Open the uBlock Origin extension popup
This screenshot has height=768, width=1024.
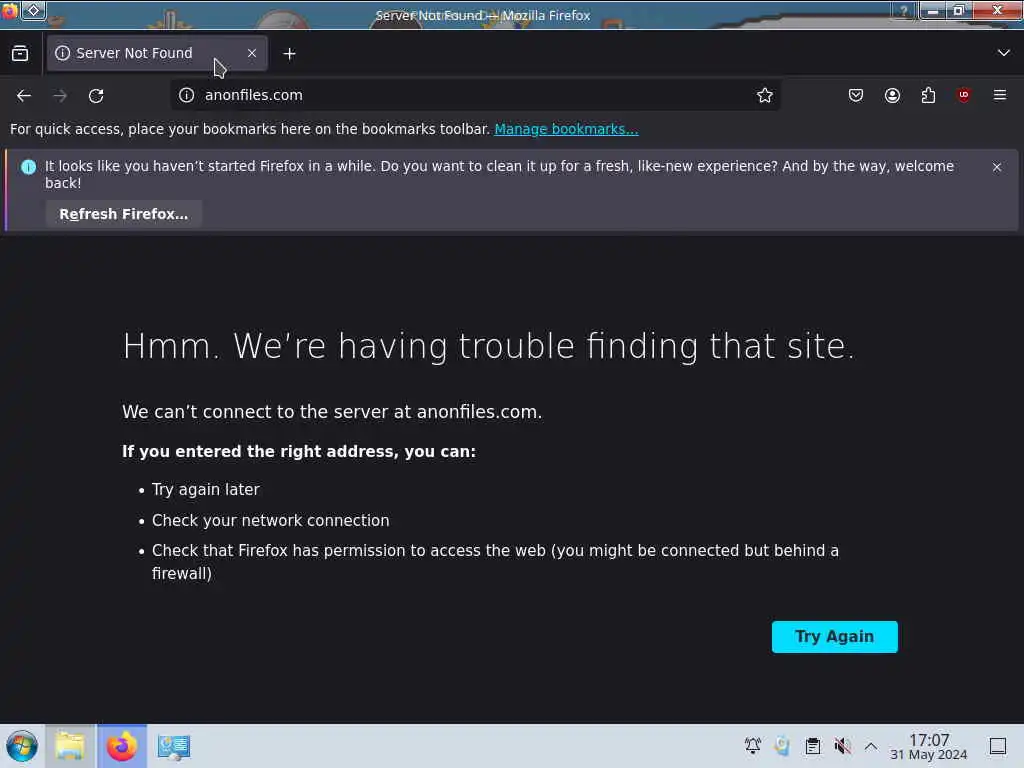(x=964, y=95)
